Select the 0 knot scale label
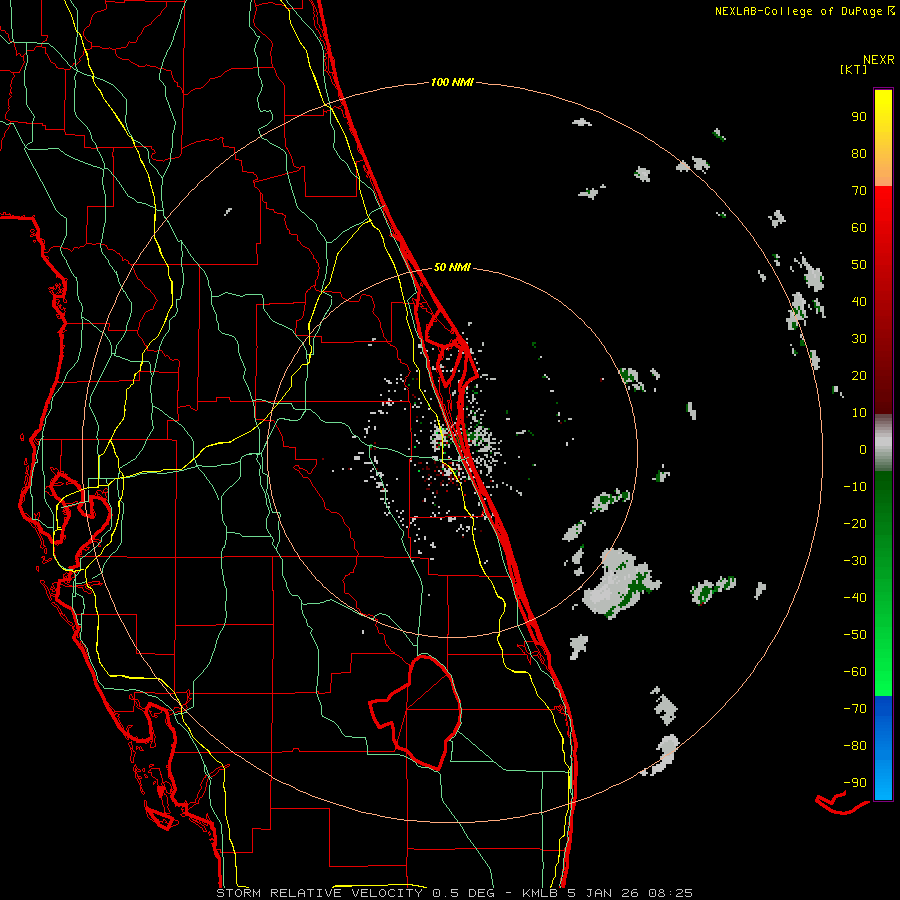The image size is (900, 900). coord(863,449)
